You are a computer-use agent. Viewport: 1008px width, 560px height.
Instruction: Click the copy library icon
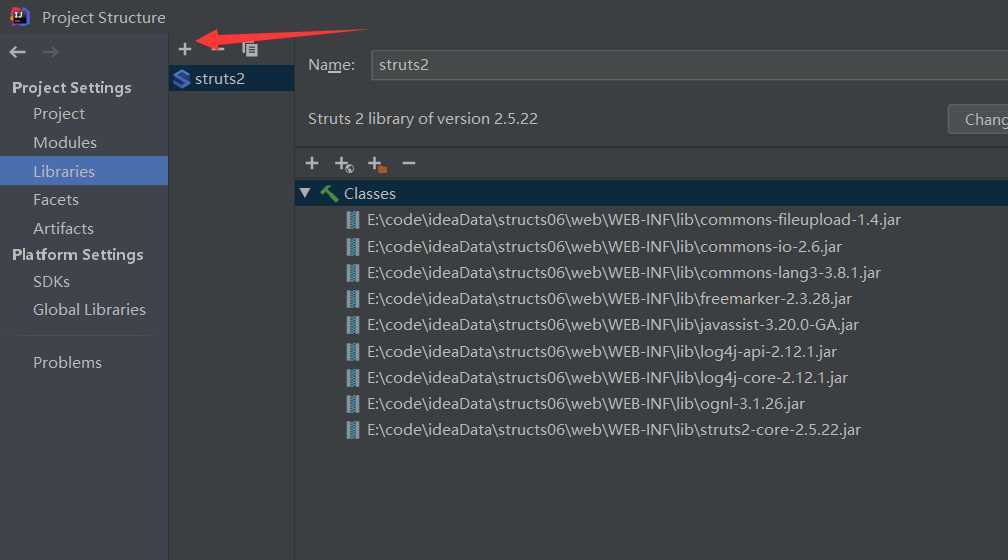(250, 49)
